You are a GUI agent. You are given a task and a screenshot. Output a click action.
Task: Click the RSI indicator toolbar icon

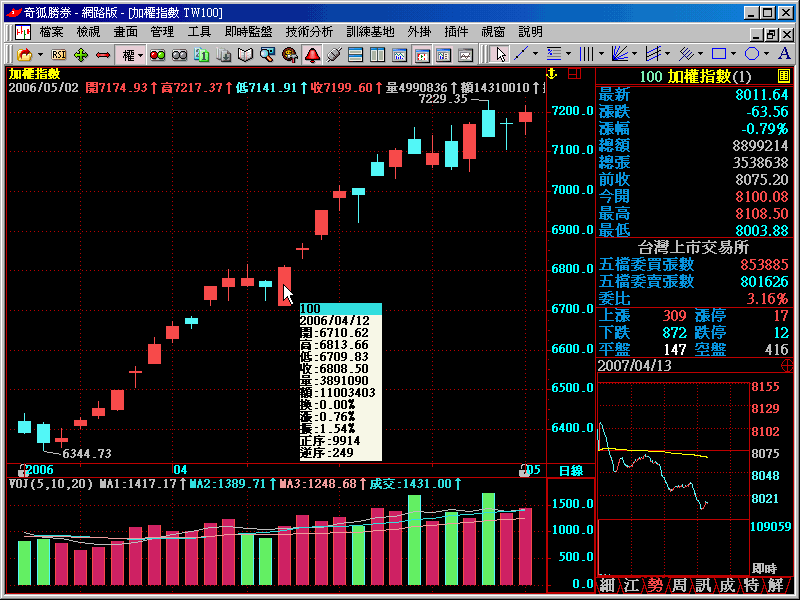(58, 55)
